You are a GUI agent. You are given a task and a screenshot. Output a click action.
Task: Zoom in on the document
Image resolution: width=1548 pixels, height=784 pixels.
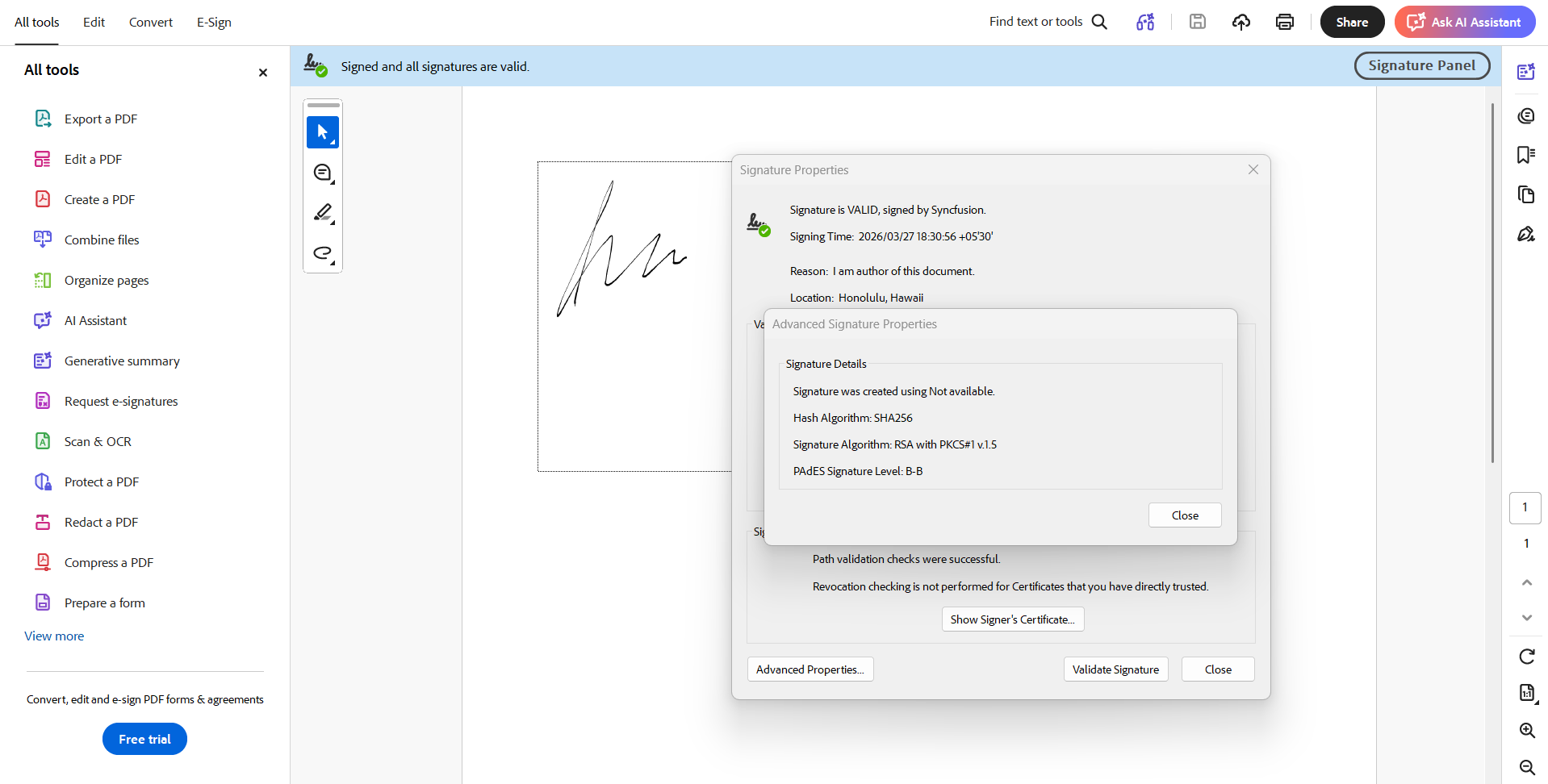[x=1526, y=731]
